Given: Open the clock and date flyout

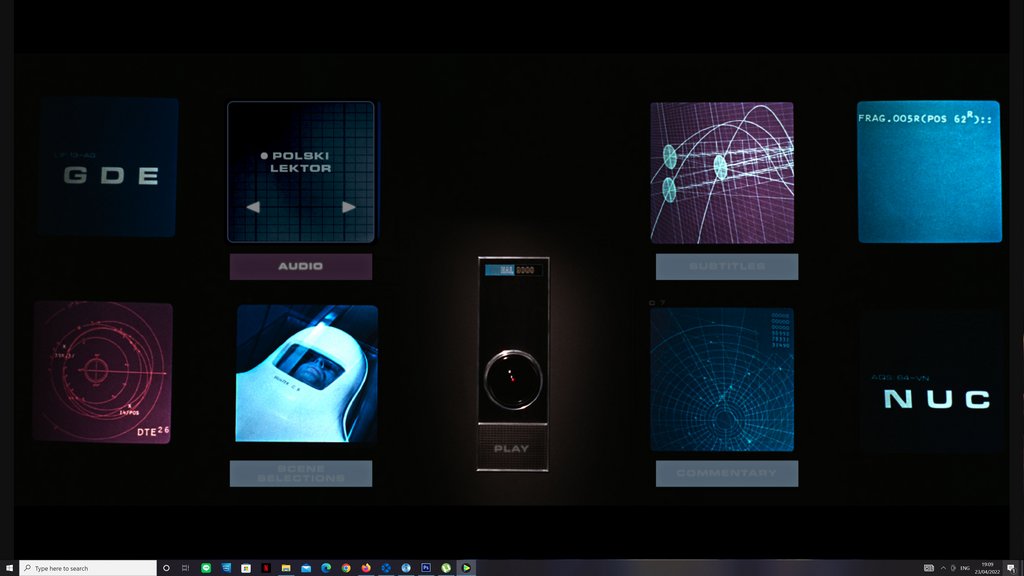Looking at the screenshot, I should pyautogui.click(x=987, y=568).
